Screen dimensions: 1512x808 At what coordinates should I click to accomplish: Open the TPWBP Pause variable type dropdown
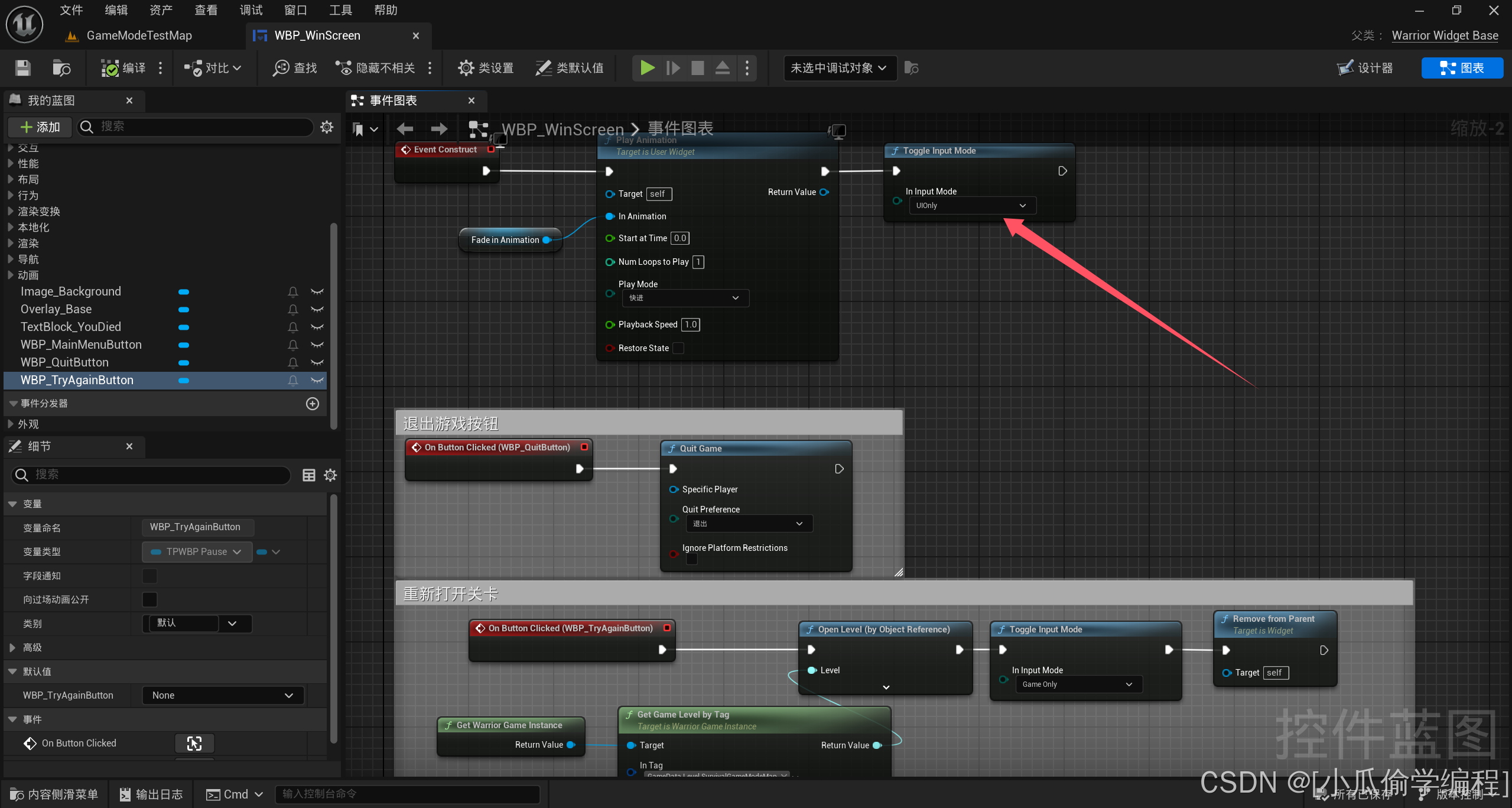coord(197,551)
